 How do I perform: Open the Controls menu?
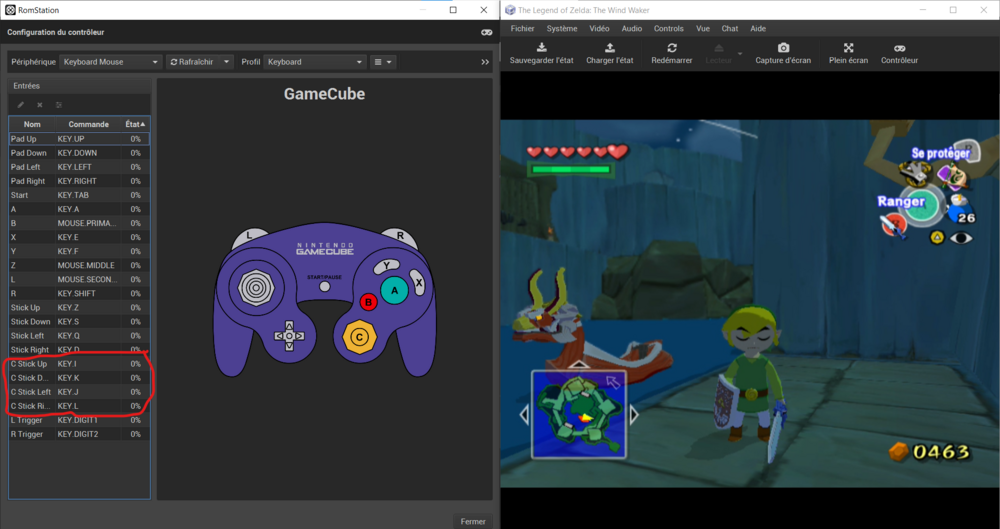669,29
